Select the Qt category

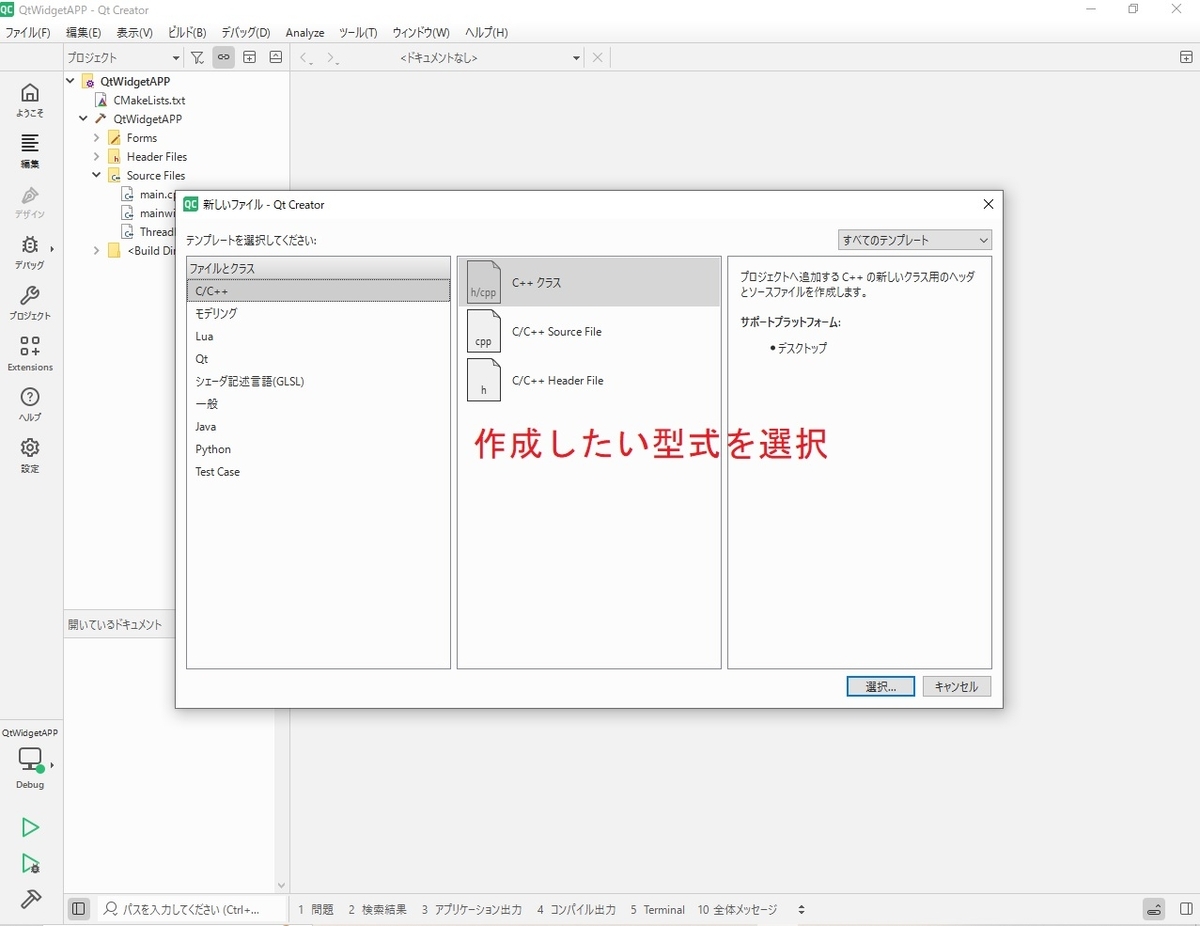[x=318, y=358]
